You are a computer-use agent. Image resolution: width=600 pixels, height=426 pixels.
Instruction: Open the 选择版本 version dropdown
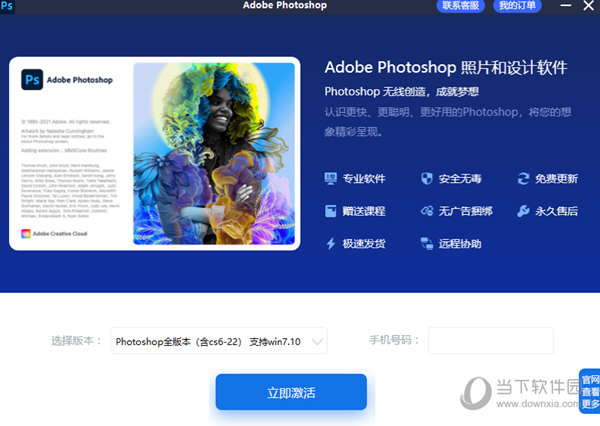[x=219, y=341]
